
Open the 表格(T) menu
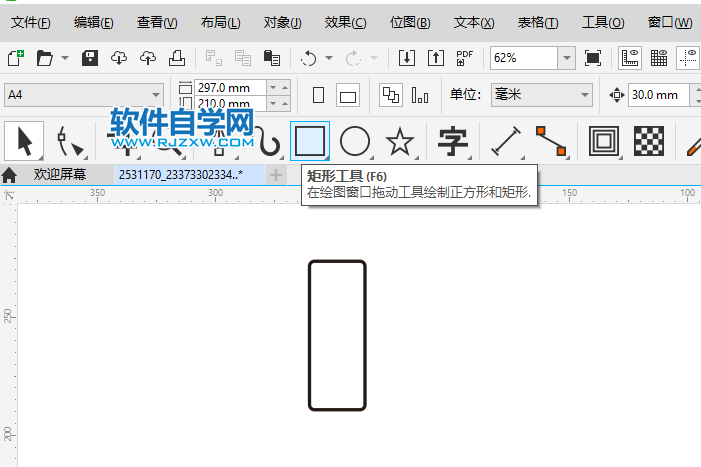(x=538, y=22)
